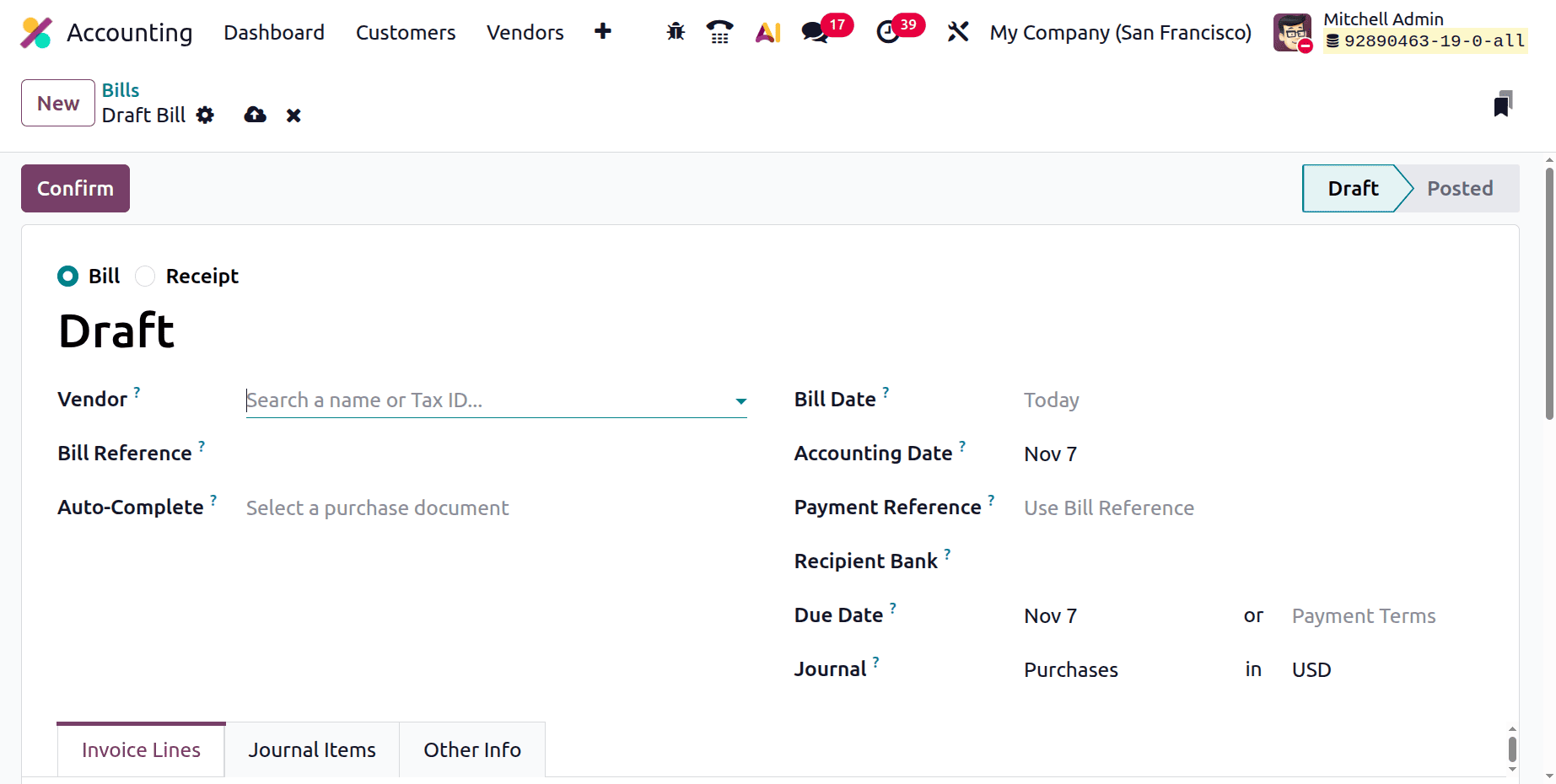Open the settings wrench icon in navbar
The width and height of the screenshot is (1556, 784).
pyautogui.click(x=957, y=31)
